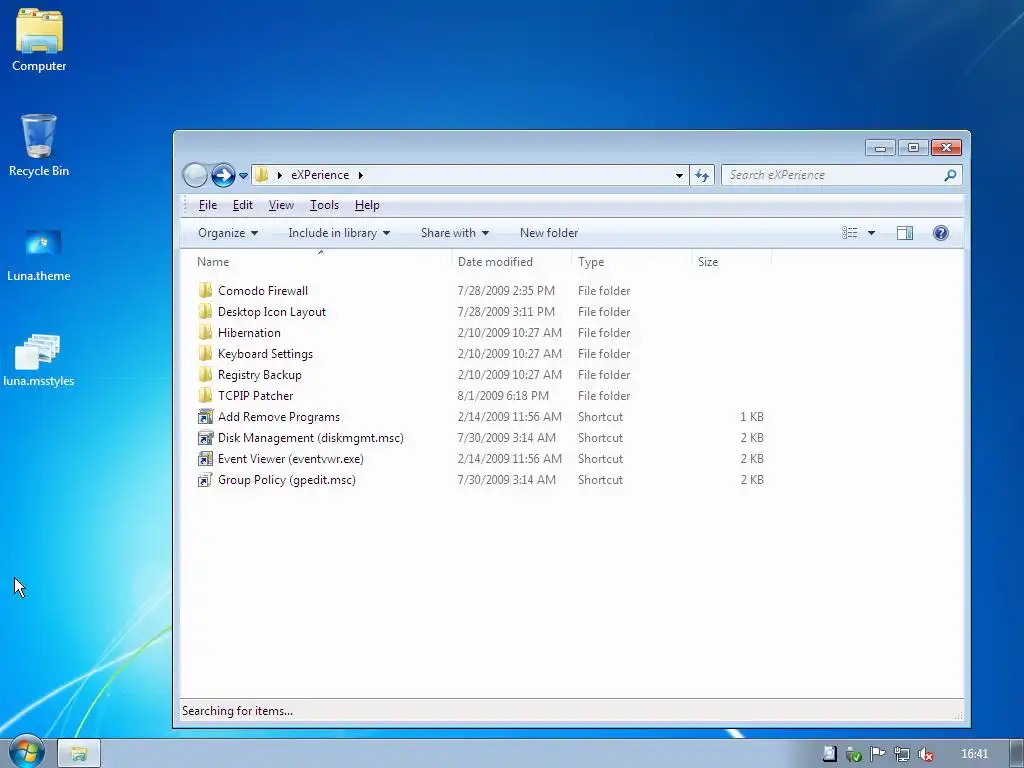This screenshot has width=1024, height=768.
Task: Open the recent pages dropdown arrow
Action: pyautogui.click(x=244, y=176)
